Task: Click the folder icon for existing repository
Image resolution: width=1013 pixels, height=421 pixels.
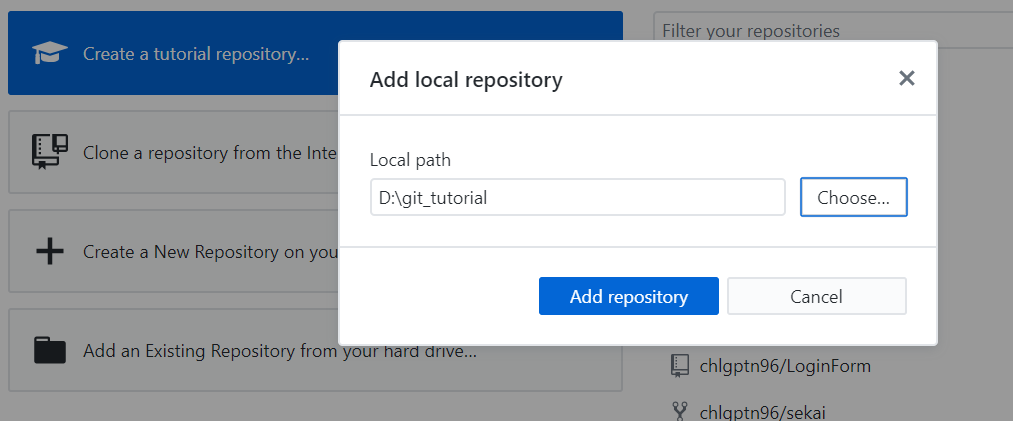Action: point(50,351)
